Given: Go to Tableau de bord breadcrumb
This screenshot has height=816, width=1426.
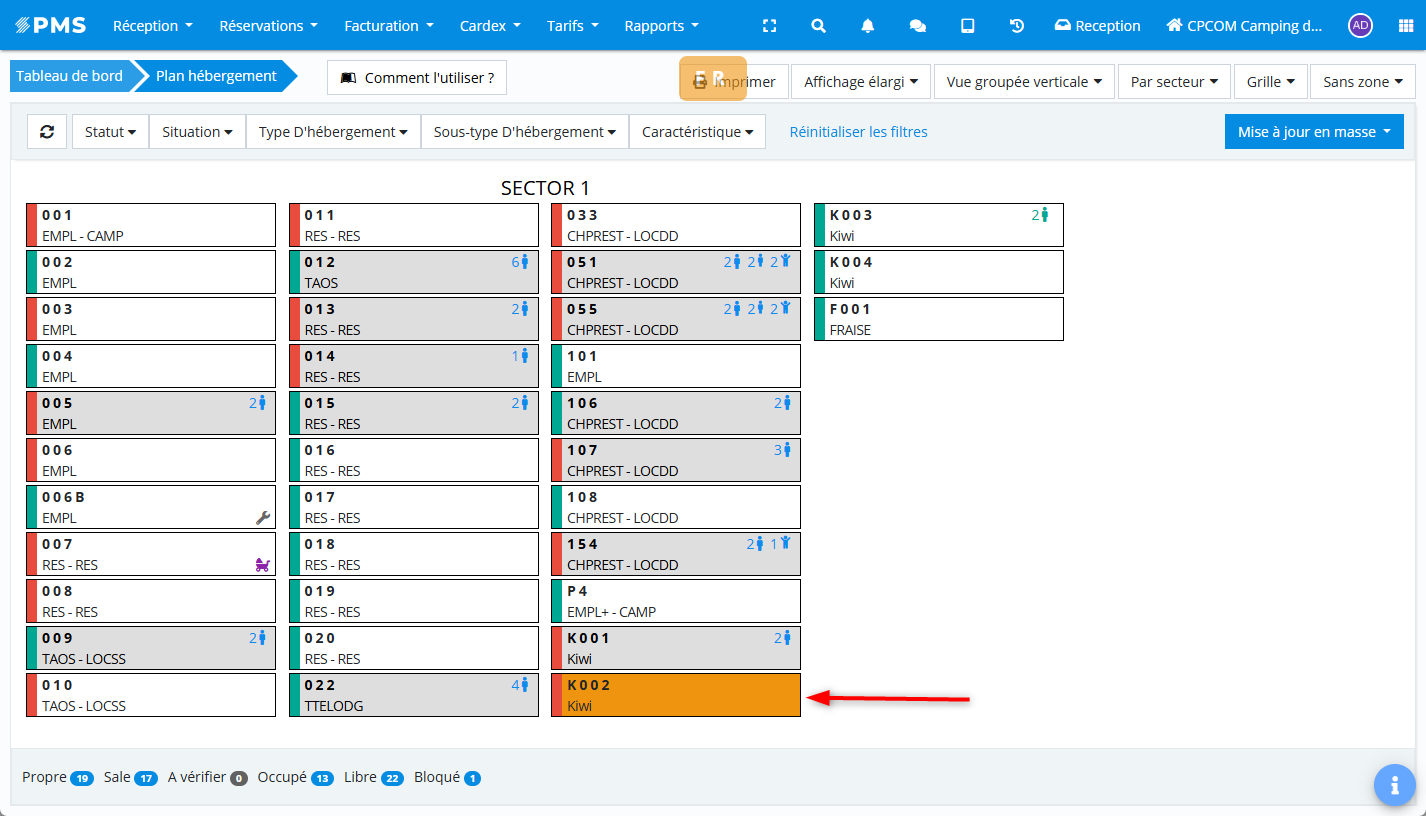Looking at the screenshot, I should tap(69, 76).
